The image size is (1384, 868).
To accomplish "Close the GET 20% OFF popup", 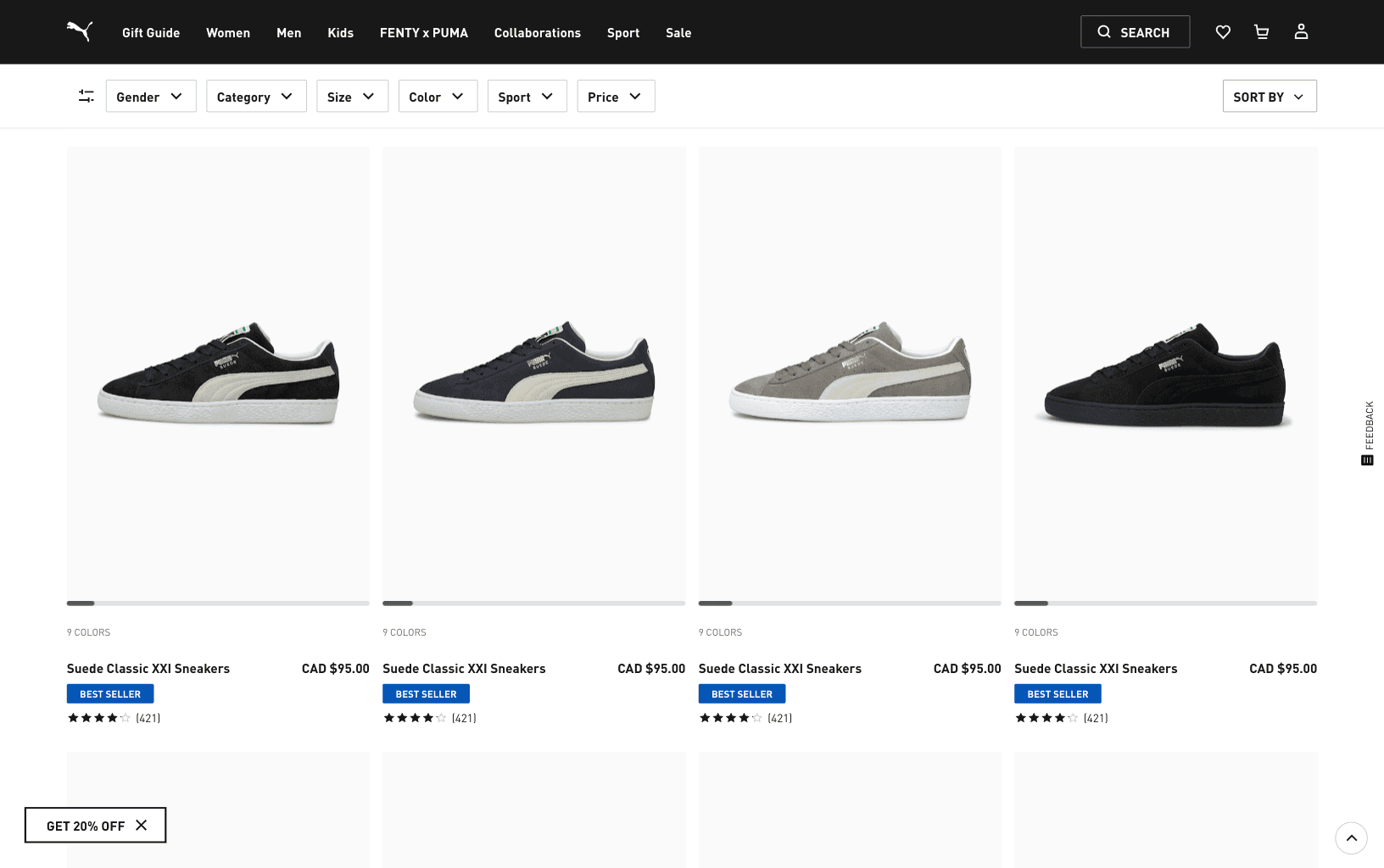I will [142, 826].
